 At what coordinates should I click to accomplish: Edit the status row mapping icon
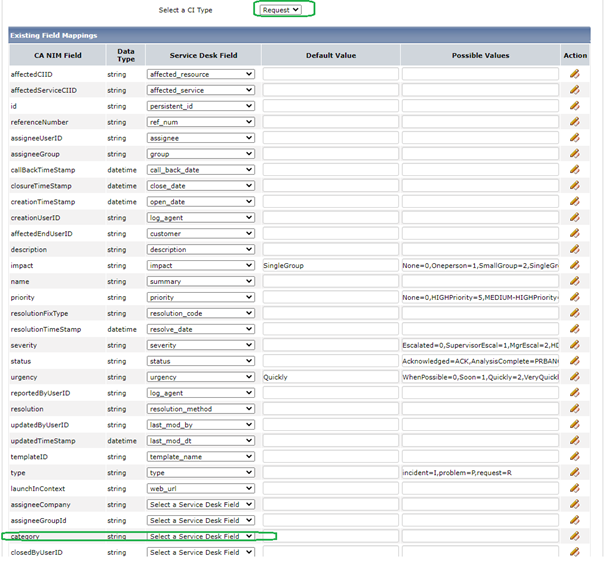tap(574, 361)
